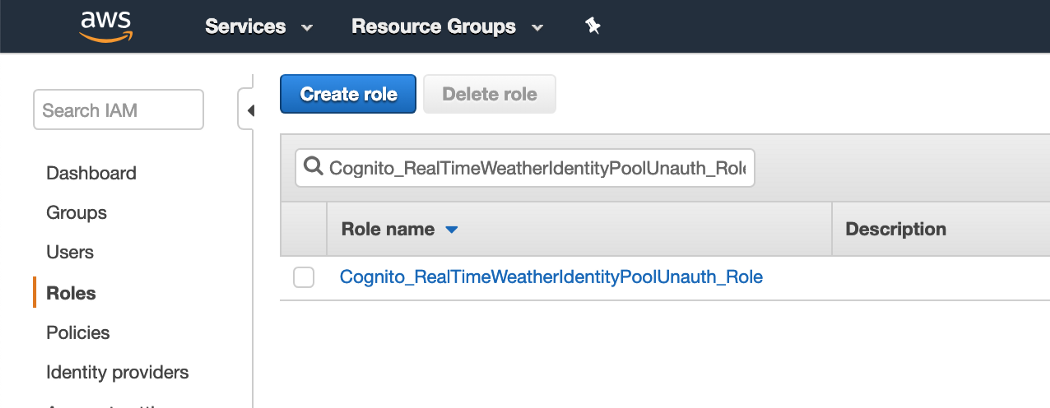Click the magnifier icon in role filter
1050x408 pixels.
pos(313,166)
